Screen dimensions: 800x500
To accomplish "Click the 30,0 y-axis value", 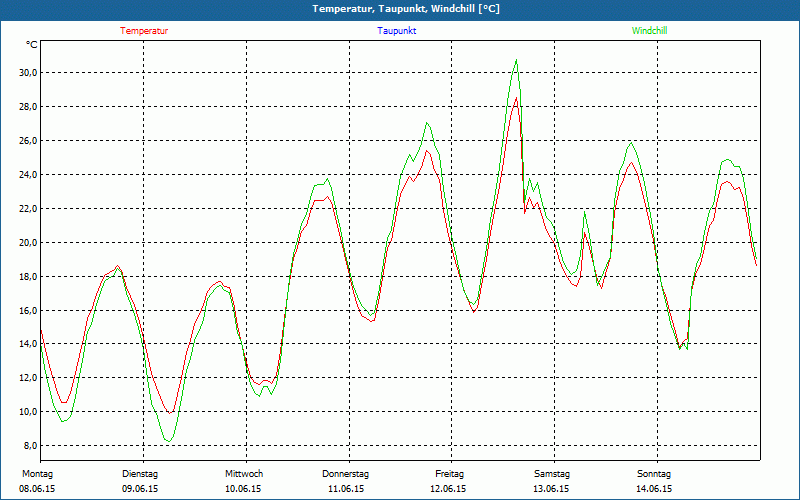I will click(28, 72).
